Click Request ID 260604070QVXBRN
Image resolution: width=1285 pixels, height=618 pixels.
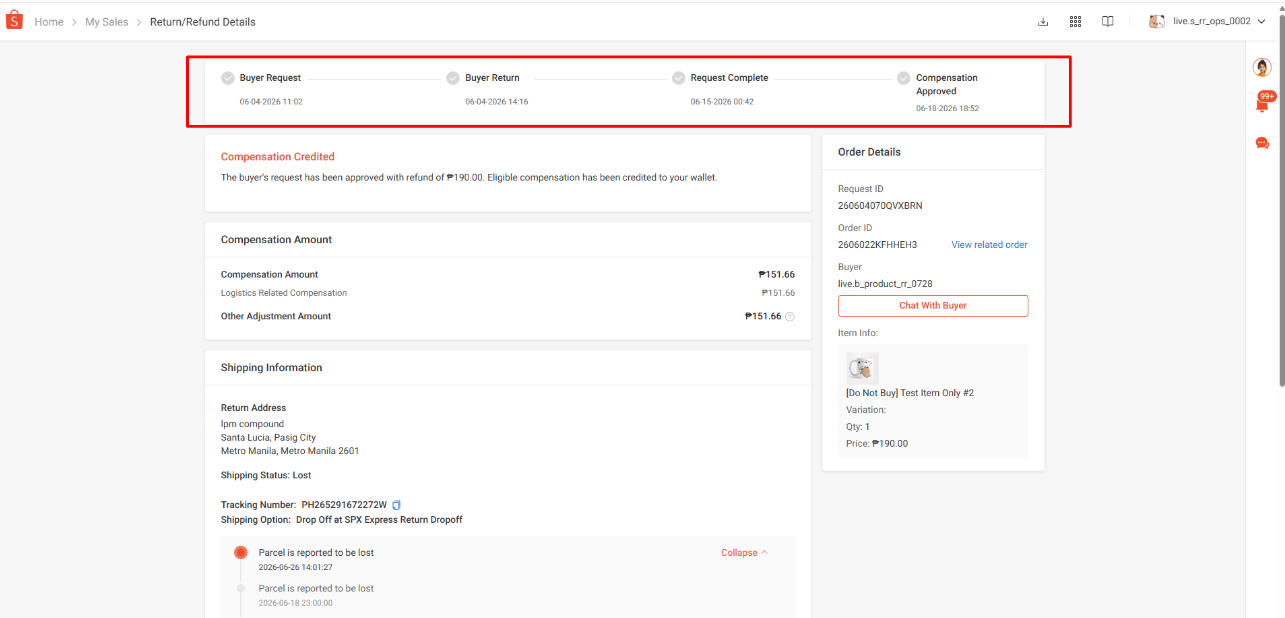[880, 206]
